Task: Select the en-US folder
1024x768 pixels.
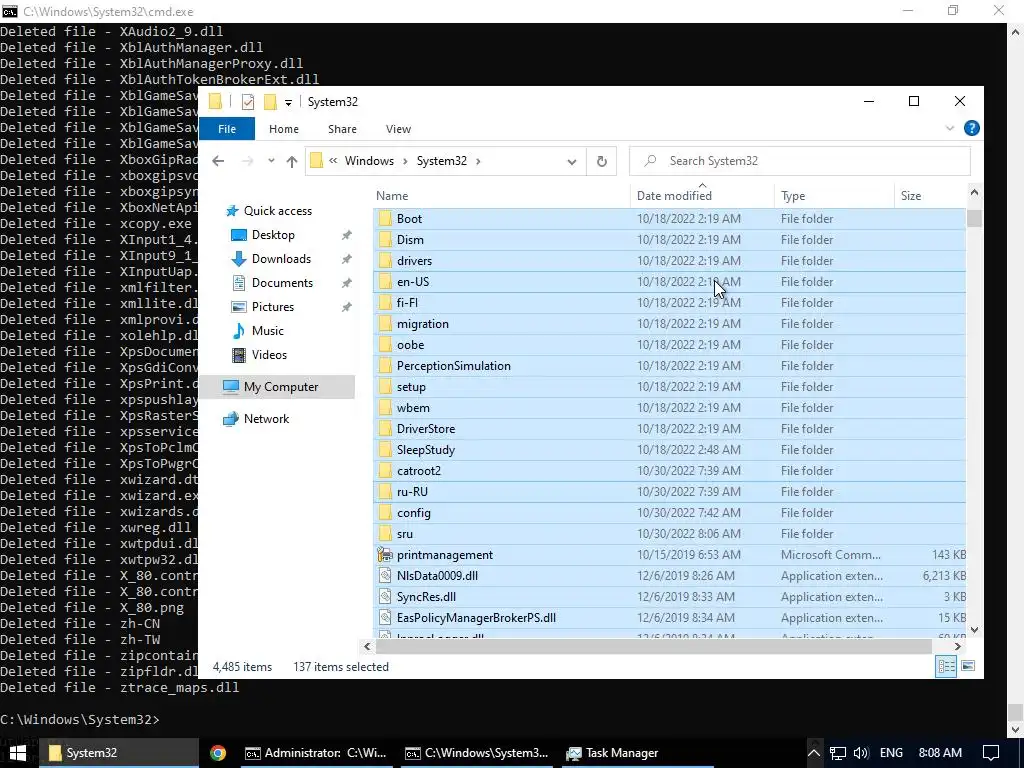Action: pyautogui.click(x=669, y=282)
